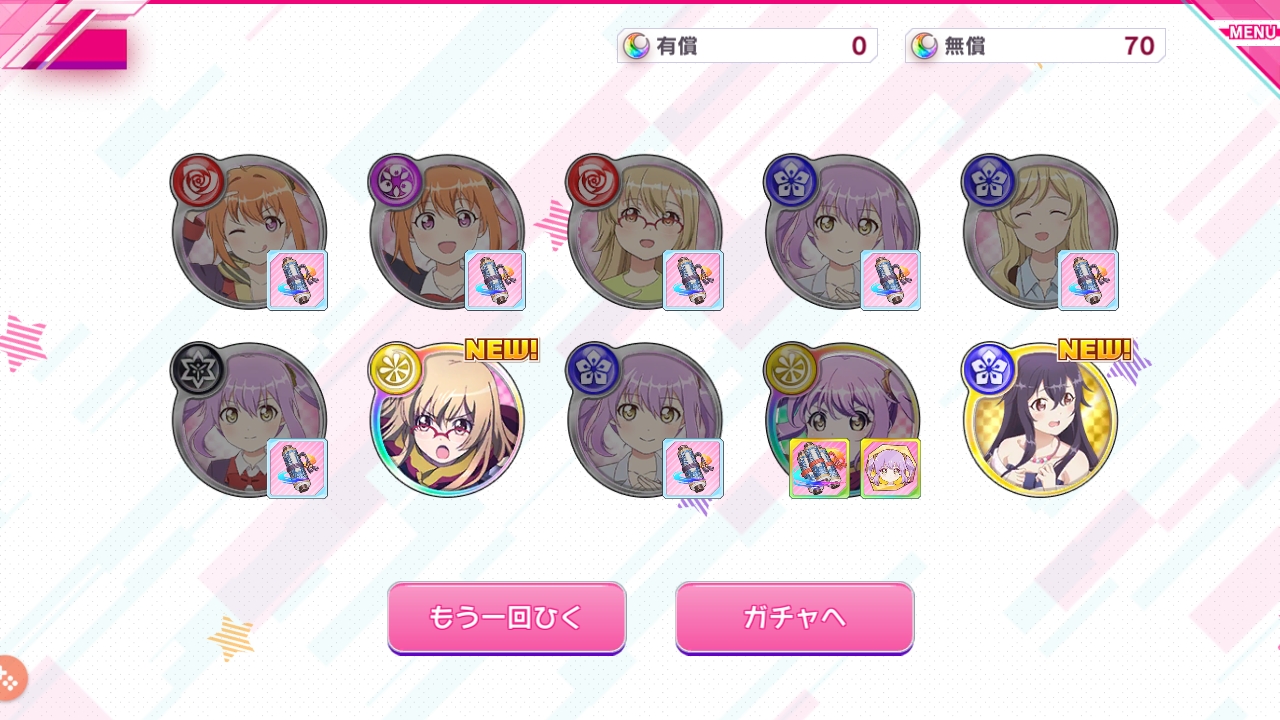
Task: Open the MENU in the corner
Action: (x=1251, y=31)
